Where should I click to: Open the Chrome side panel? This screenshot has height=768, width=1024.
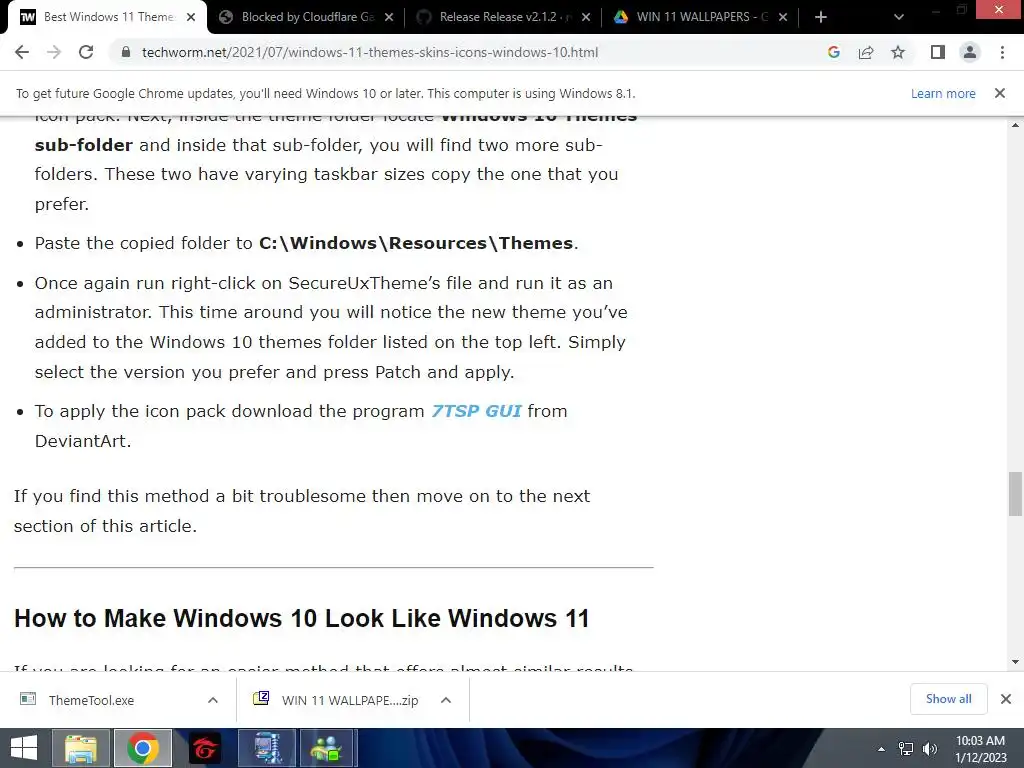pyautogui.click(x=938, y=52)
